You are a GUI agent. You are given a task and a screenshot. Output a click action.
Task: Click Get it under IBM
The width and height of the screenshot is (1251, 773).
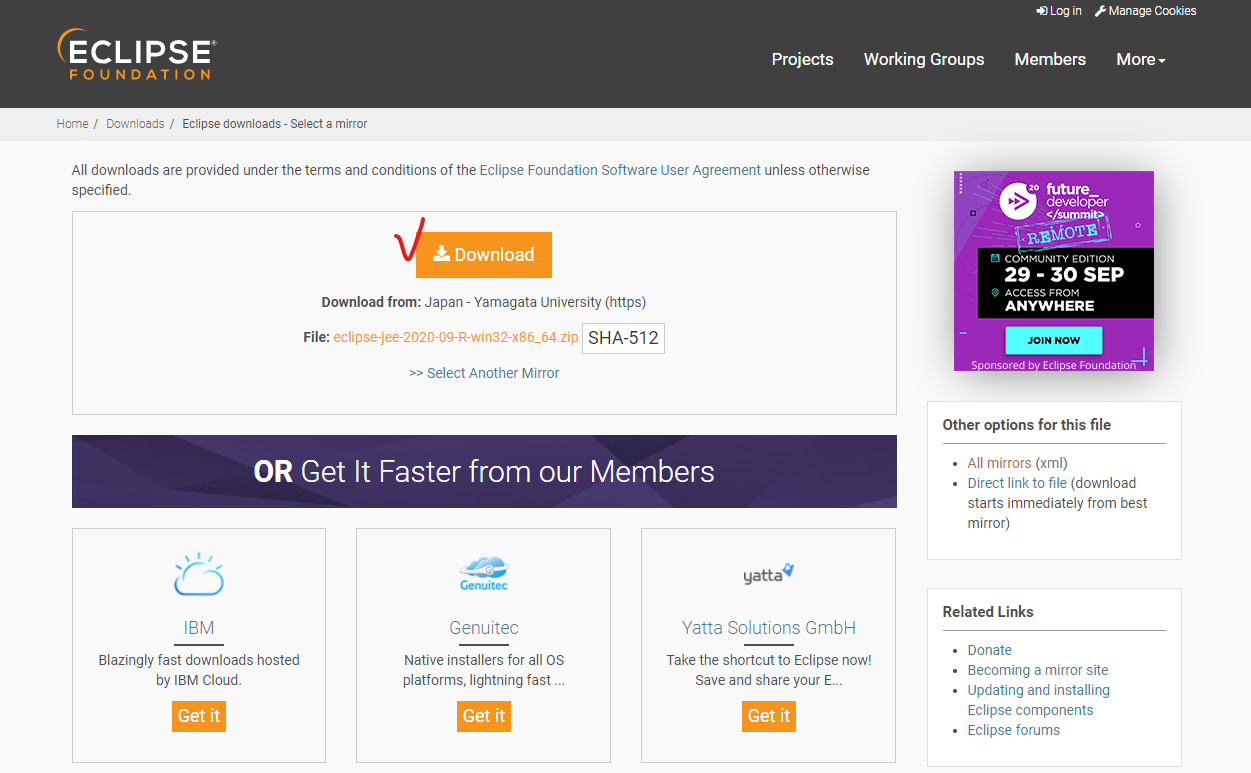click(x=199, y=716)
